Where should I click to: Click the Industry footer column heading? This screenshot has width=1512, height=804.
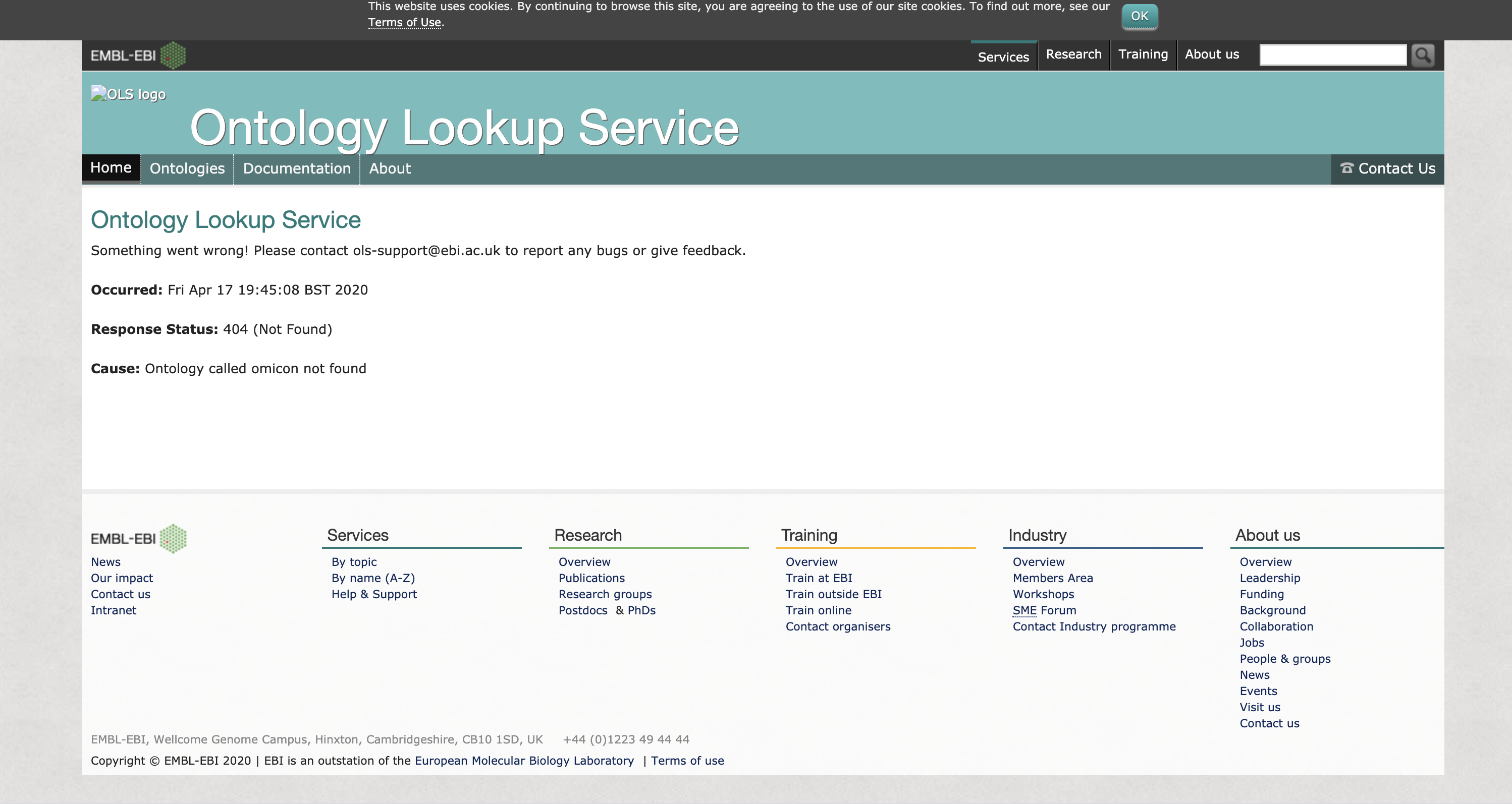(x=1037, y=536)
